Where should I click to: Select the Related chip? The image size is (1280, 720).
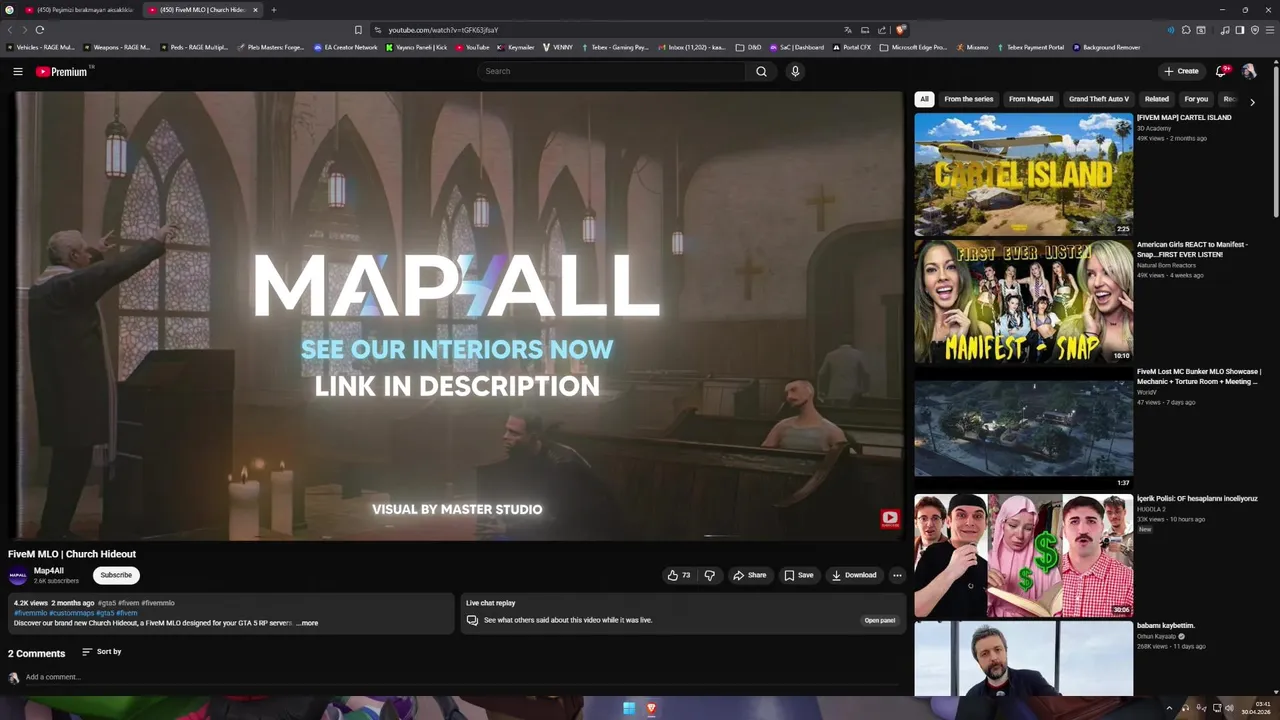1157,99
